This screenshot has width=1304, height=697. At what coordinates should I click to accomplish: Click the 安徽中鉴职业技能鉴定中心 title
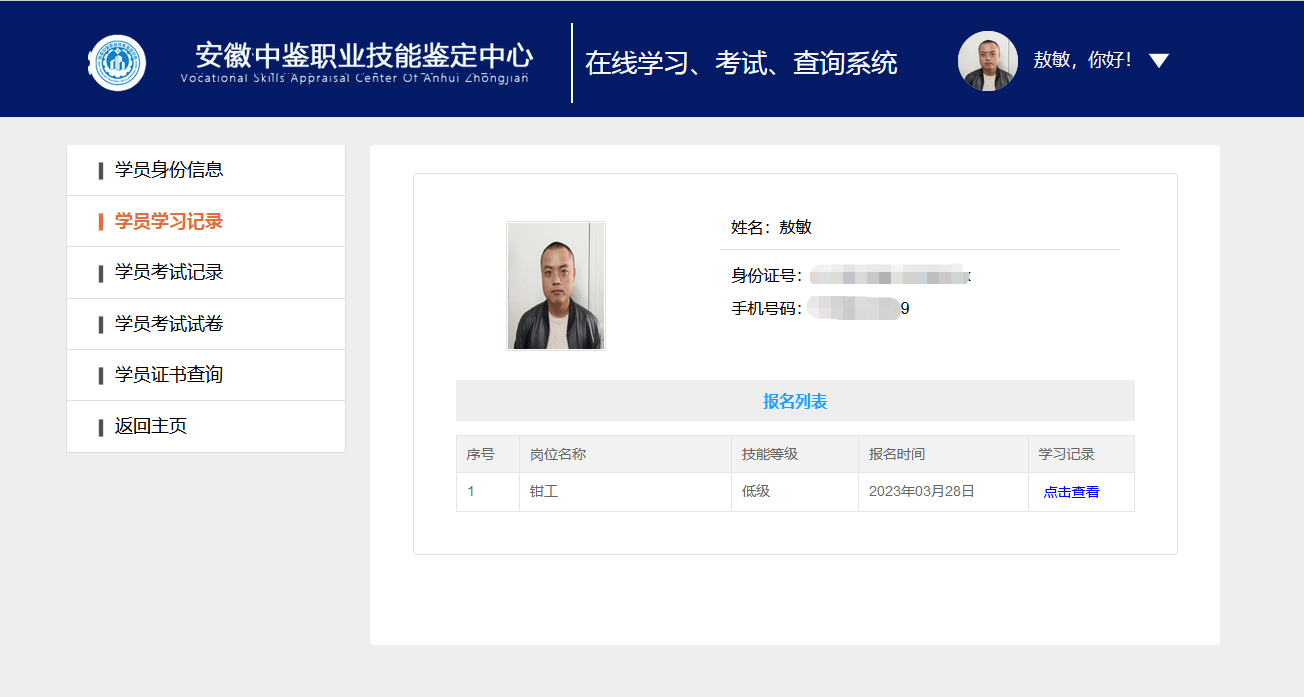[x=364, y=54]
